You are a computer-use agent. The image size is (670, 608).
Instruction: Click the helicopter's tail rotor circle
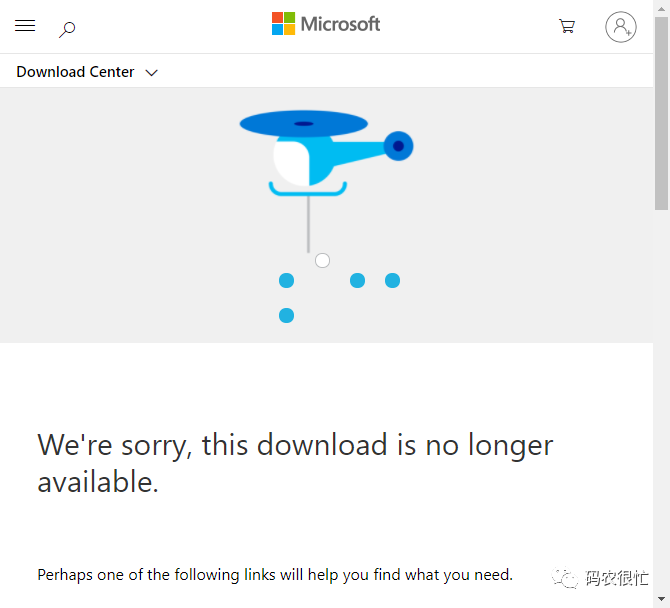398,146
